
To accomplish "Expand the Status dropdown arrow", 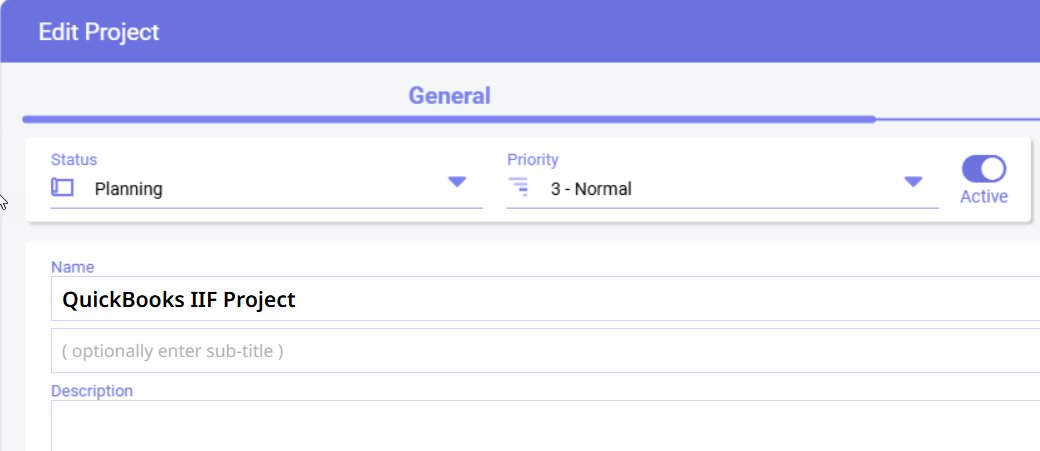I will click(x=457, y=182).
